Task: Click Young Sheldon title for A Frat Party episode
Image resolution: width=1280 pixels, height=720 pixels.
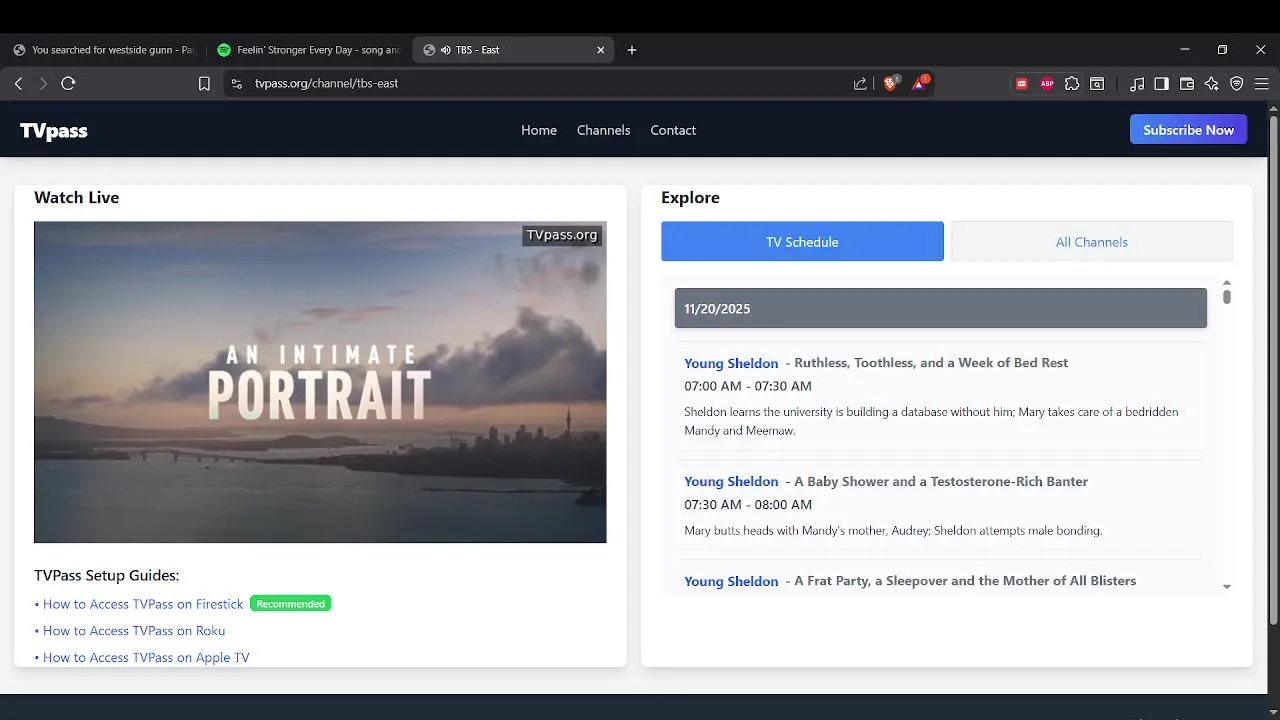Action: coord(731,581)
